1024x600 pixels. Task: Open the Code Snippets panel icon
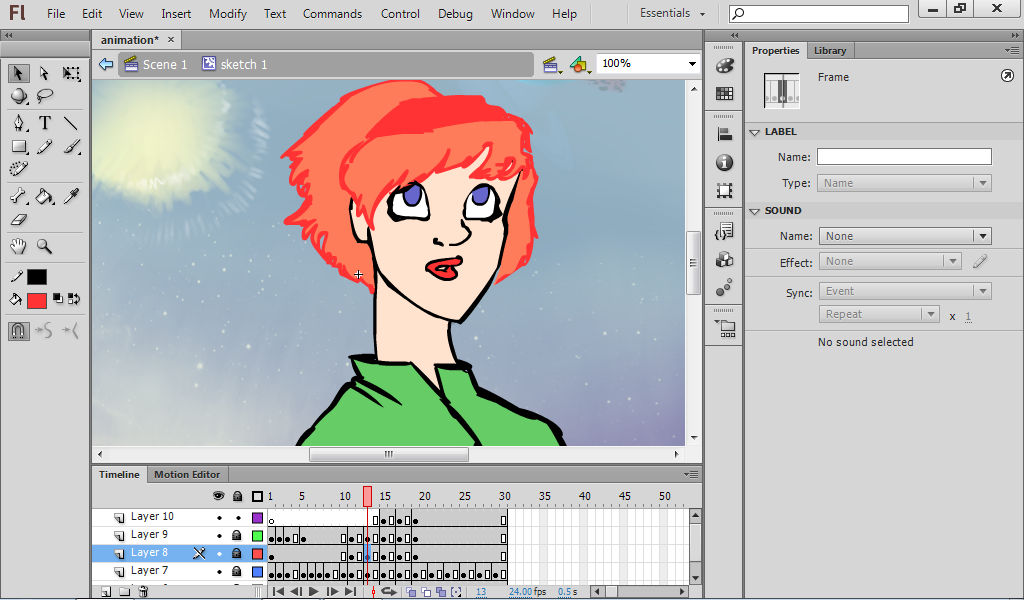point(724,231)
